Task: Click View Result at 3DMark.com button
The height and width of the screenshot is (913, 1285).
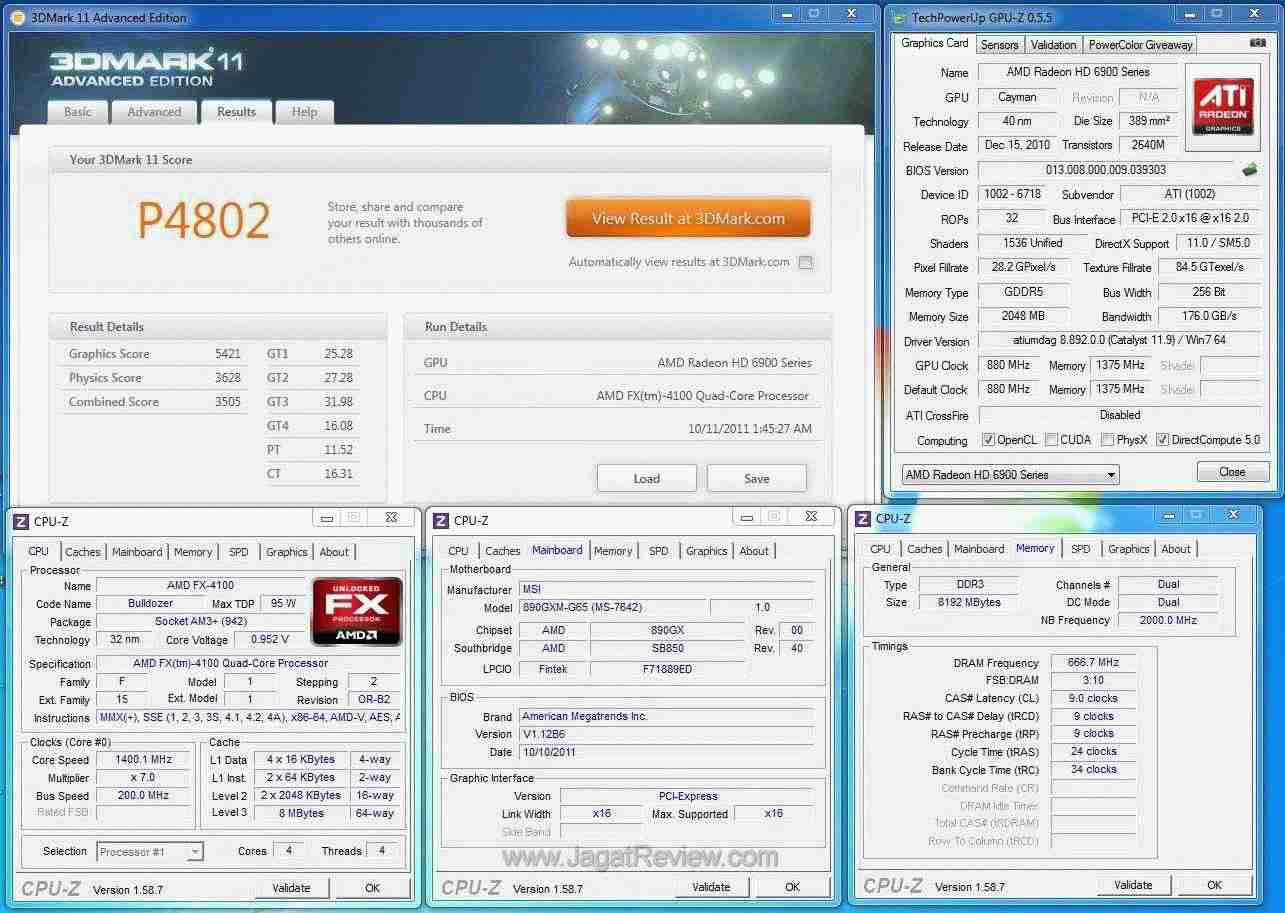Action: point(688,218)
